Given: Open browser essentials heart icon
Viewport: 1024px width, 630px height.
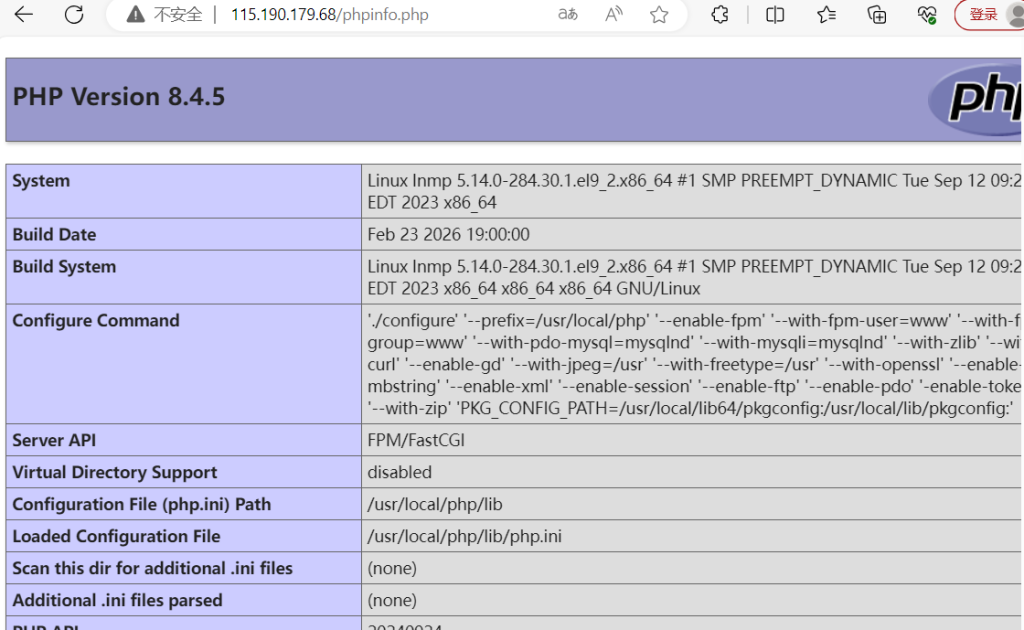Looking at the screenshot, I should tap(927, 15).
